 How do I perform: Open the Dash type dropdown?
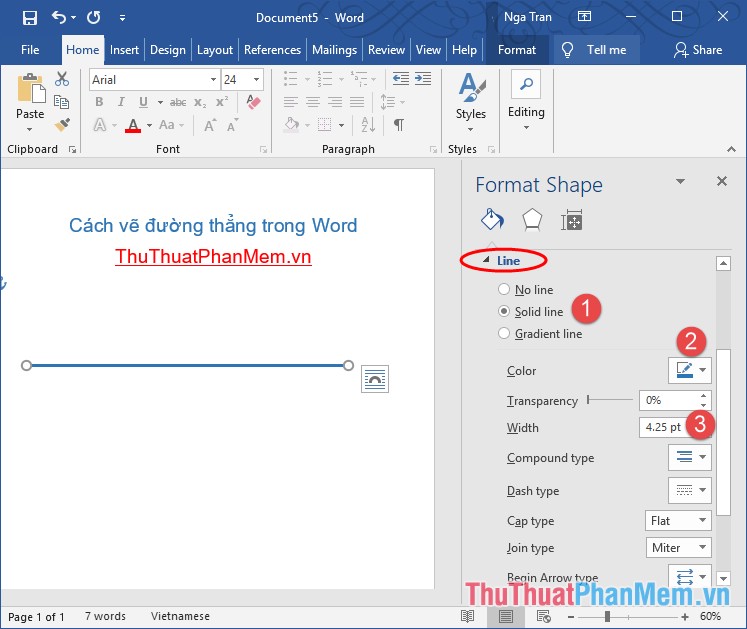(690, 490)
